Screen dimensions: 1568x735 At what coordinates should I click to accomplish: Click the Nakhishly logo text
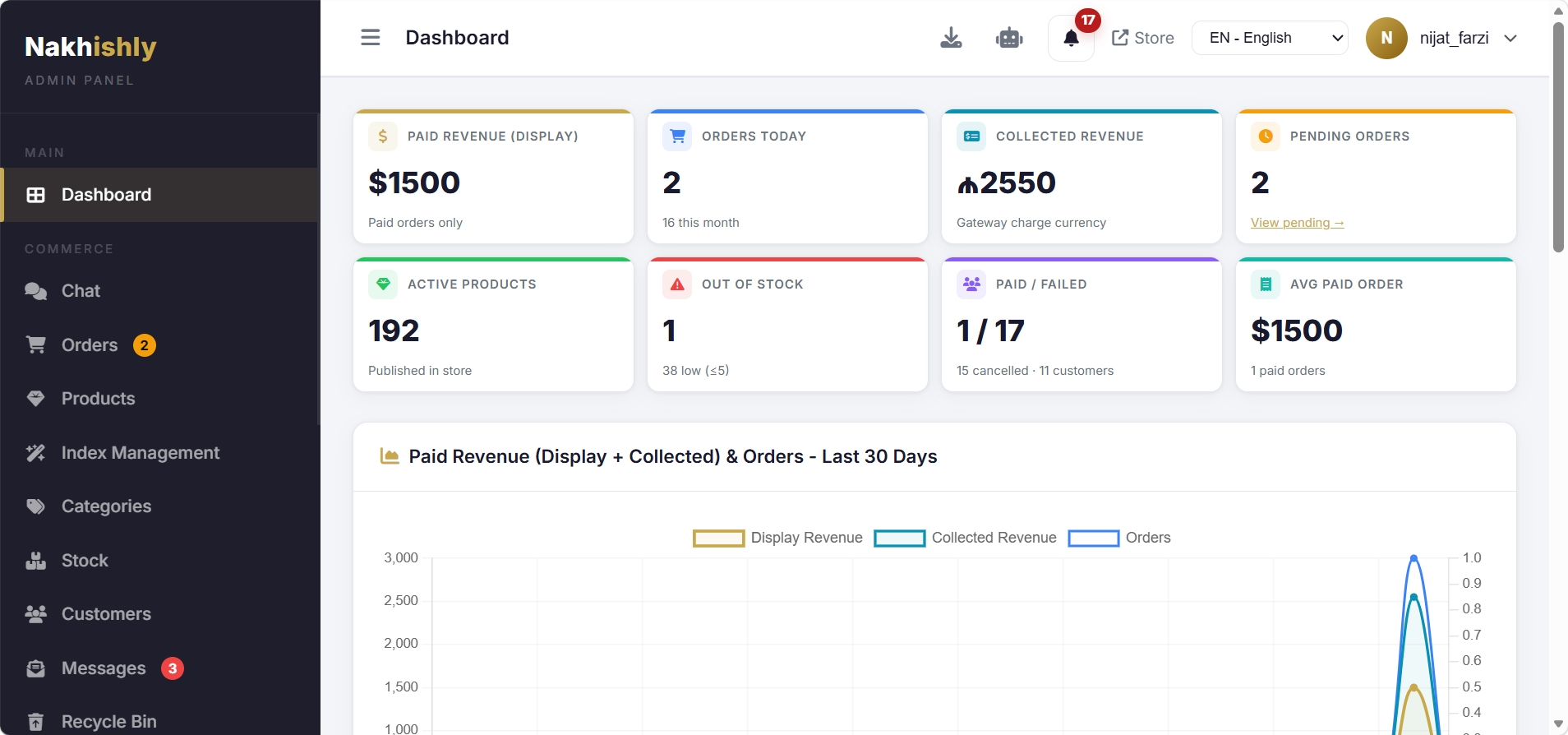[x=90, y=47]
